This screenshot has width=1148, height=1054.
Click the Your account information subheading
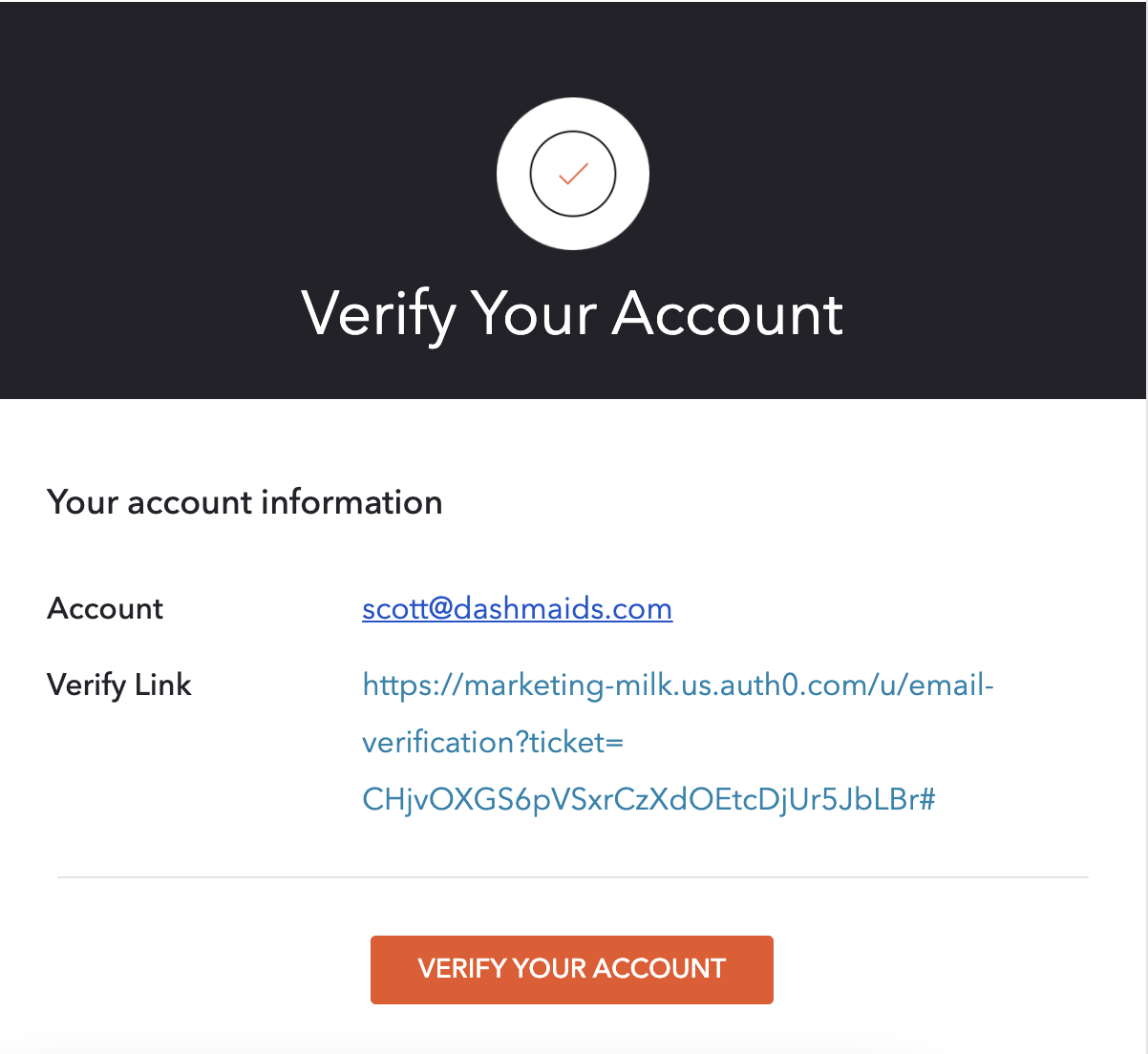(x=244, y=502)
